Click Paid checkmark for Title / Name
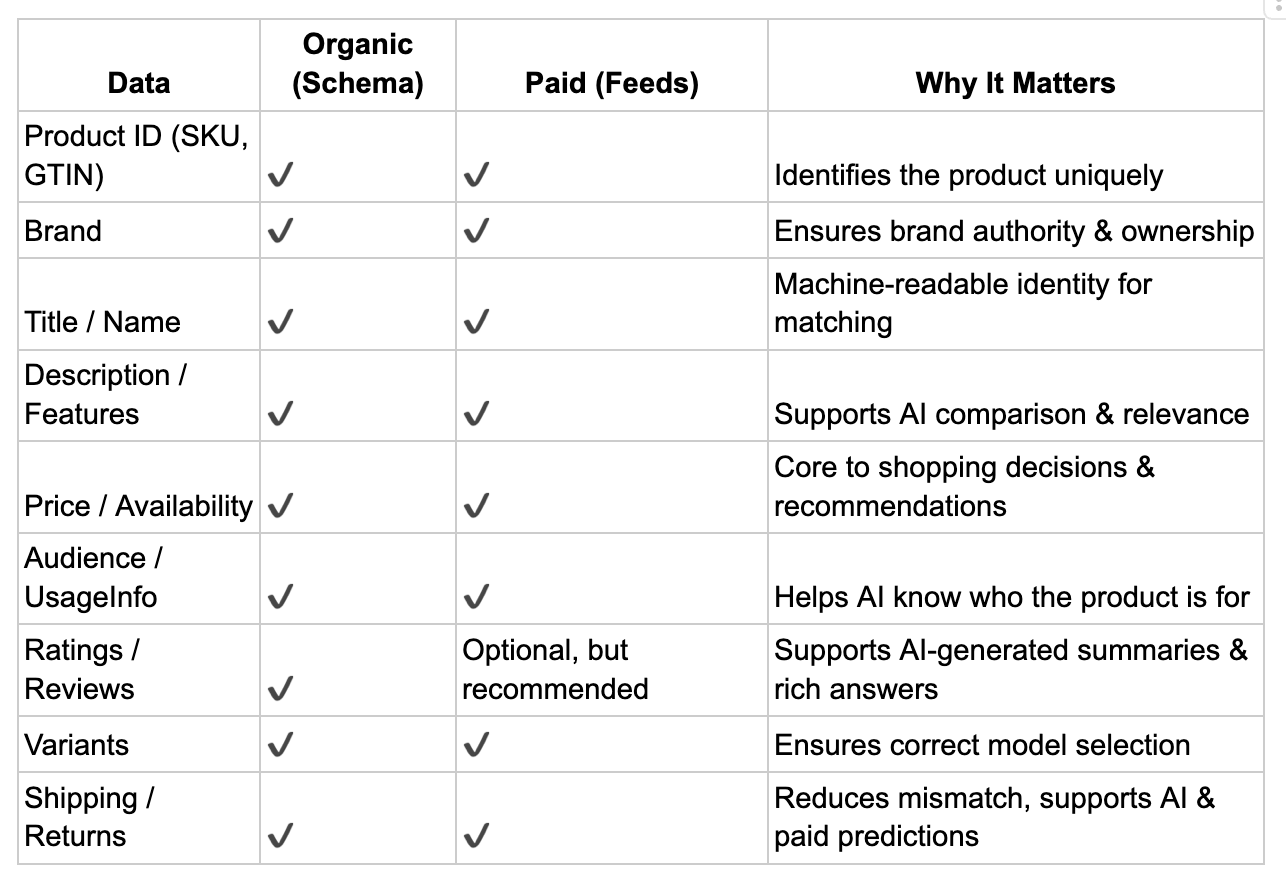 click(477, 322)
